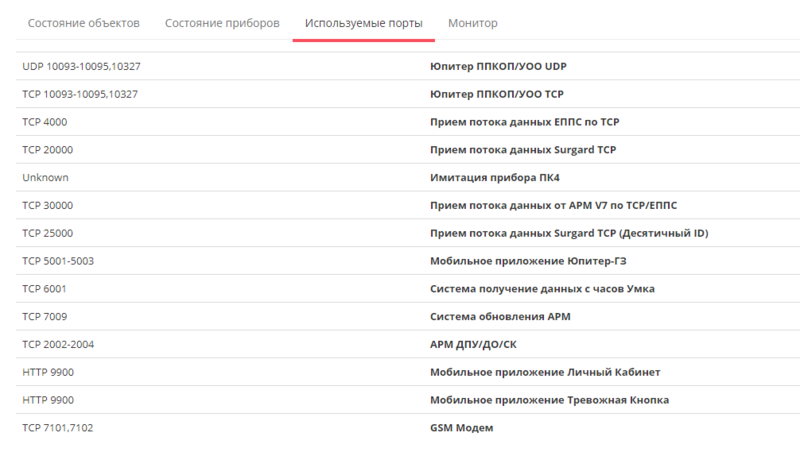Select the TCP 6001 port cell

(x=44, y=289)
